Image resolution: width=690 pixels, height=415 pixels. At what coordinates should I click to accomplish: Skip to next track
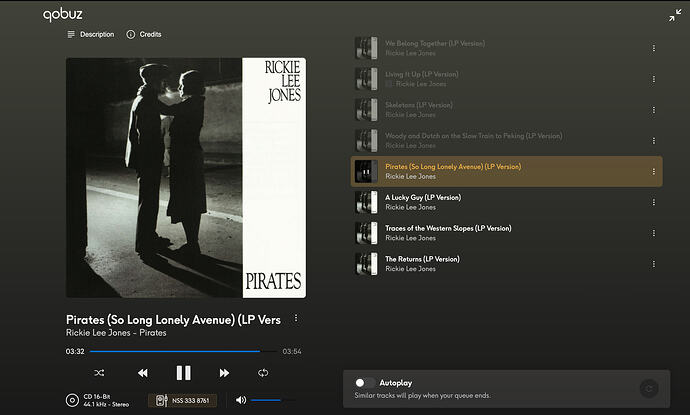coord(224,373)
